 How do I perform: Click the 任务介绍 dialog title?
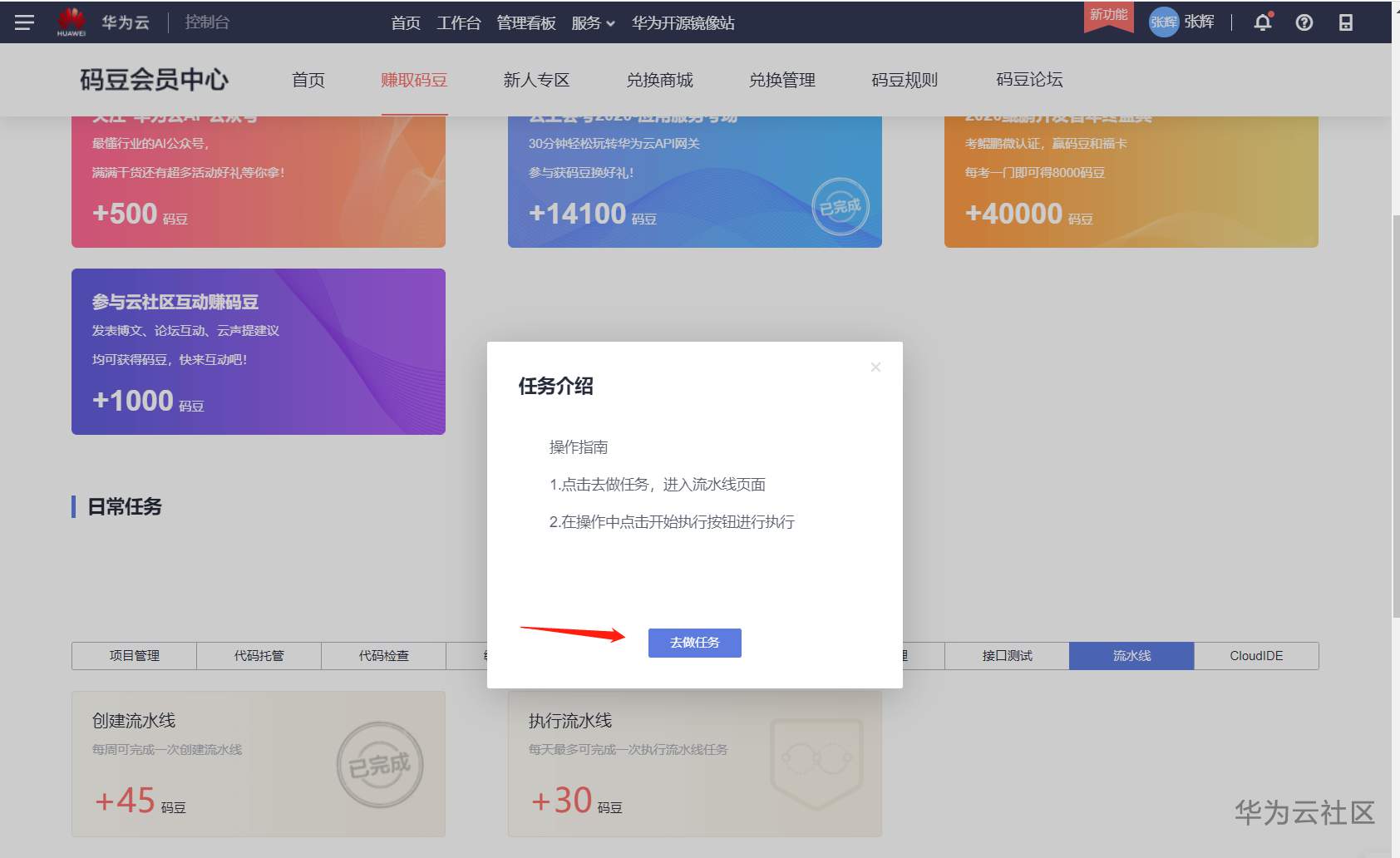(556, 386)
